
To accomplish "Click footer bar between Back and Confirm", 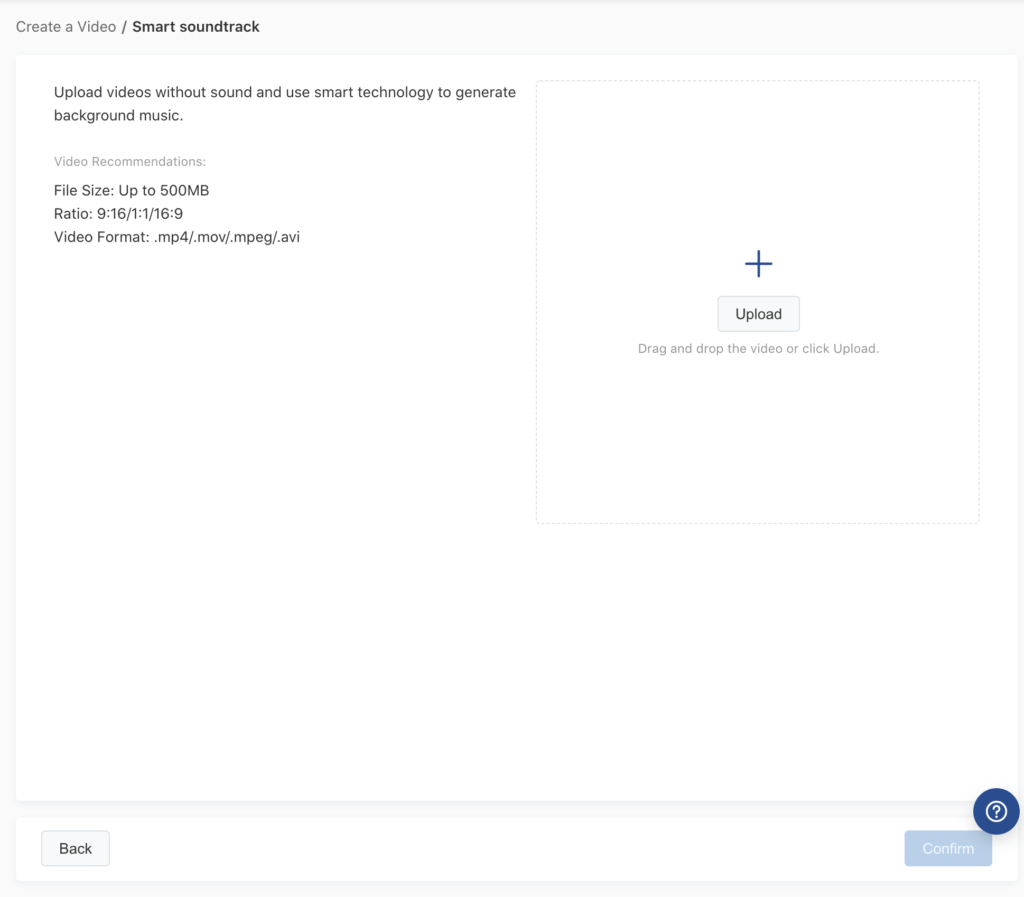I will tap(500, 849).
